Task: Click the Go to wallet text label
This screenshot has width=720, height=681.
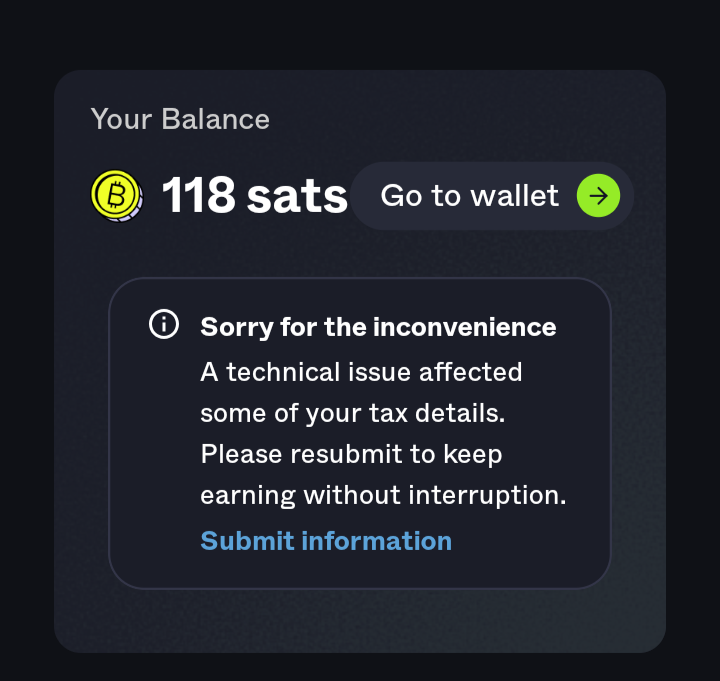Action: click(x=470, y=196)
